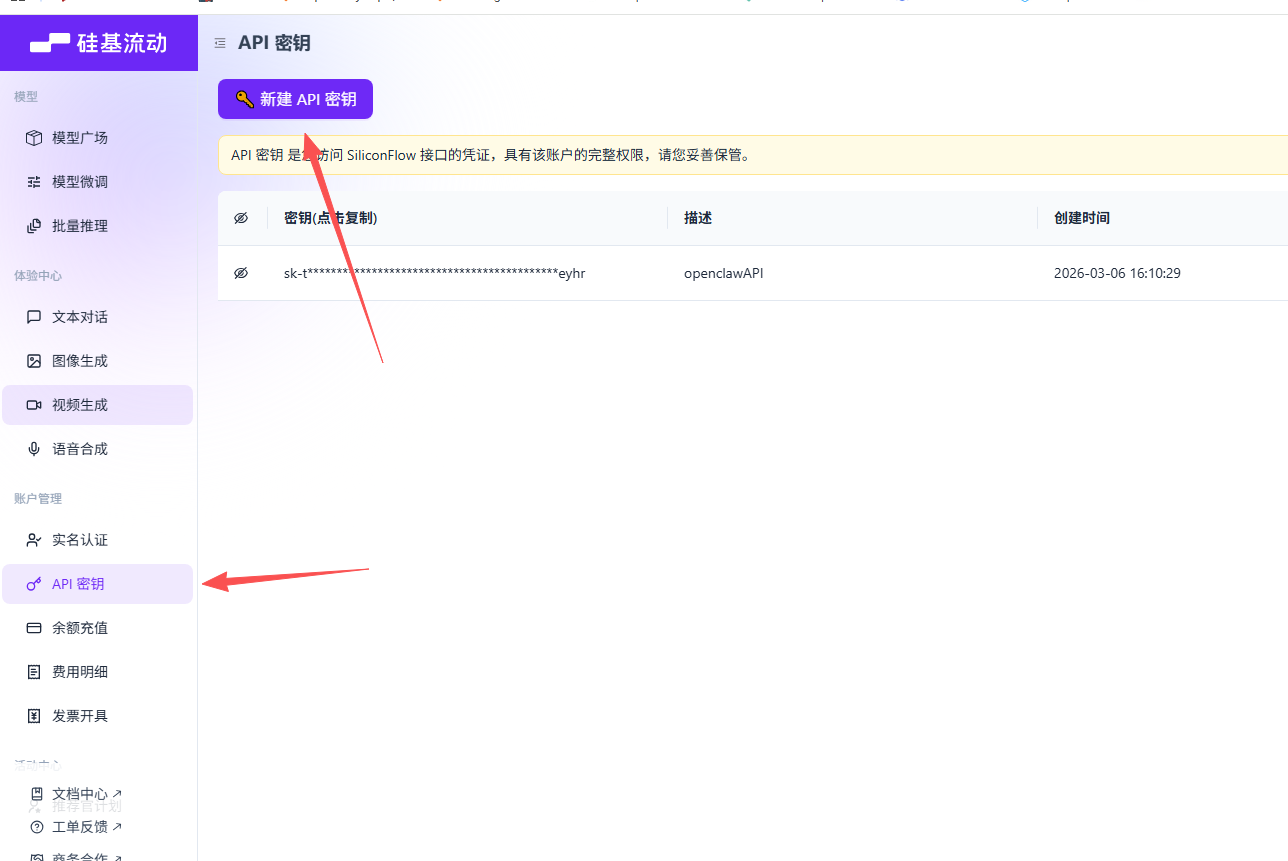Reveal the openclawAPI key with eye icon
Viewport: 1288px width, 861px height.
(241, 273)
